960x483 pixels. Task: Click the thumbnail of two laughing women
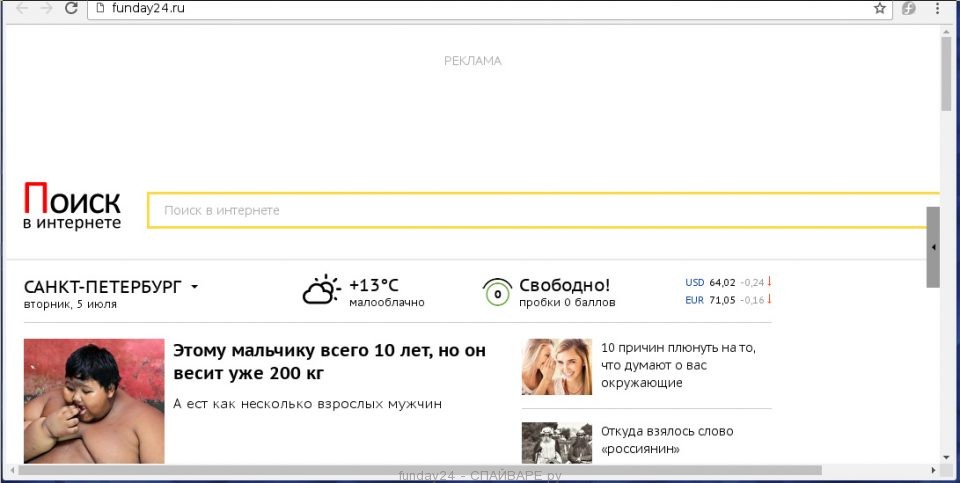pyautogui.click(x=557, y=367)
